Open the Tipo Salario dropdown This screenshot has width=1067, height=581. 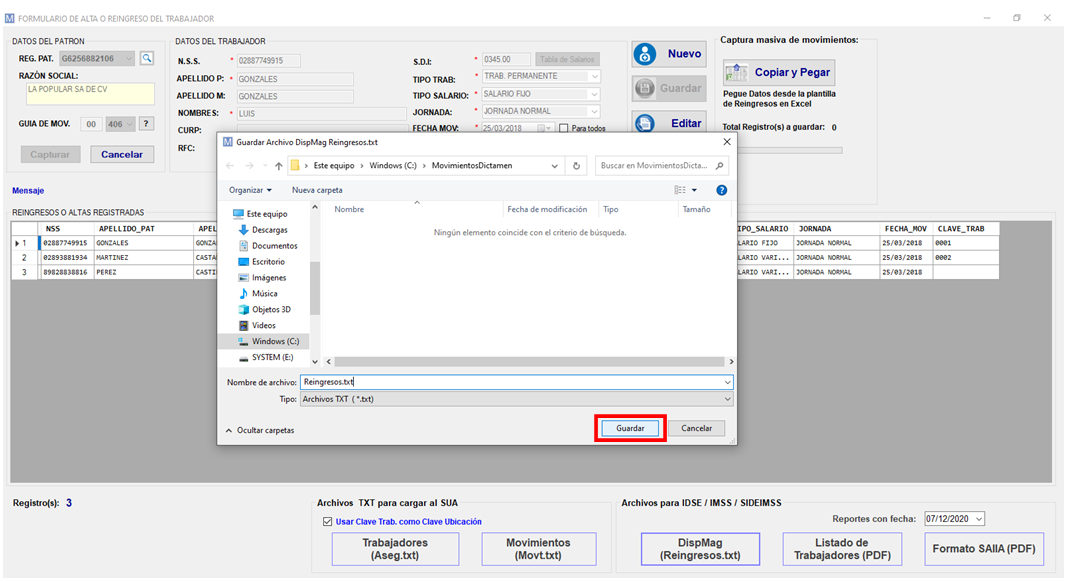pos(594,94)
